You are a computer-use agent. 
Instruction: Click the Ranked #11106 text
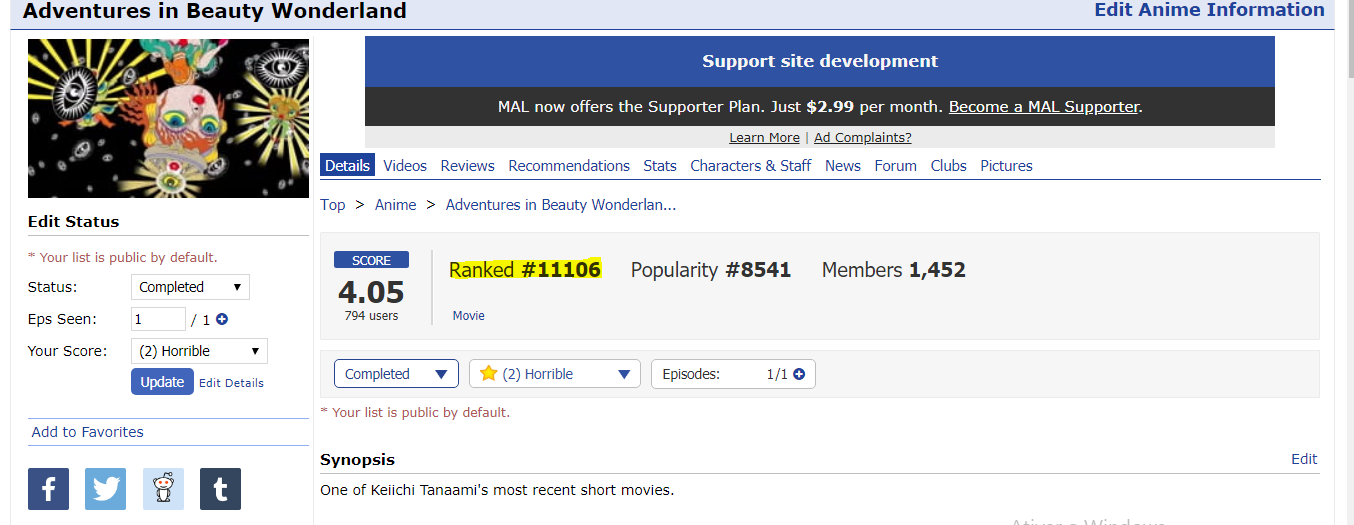tap(525, 270)
